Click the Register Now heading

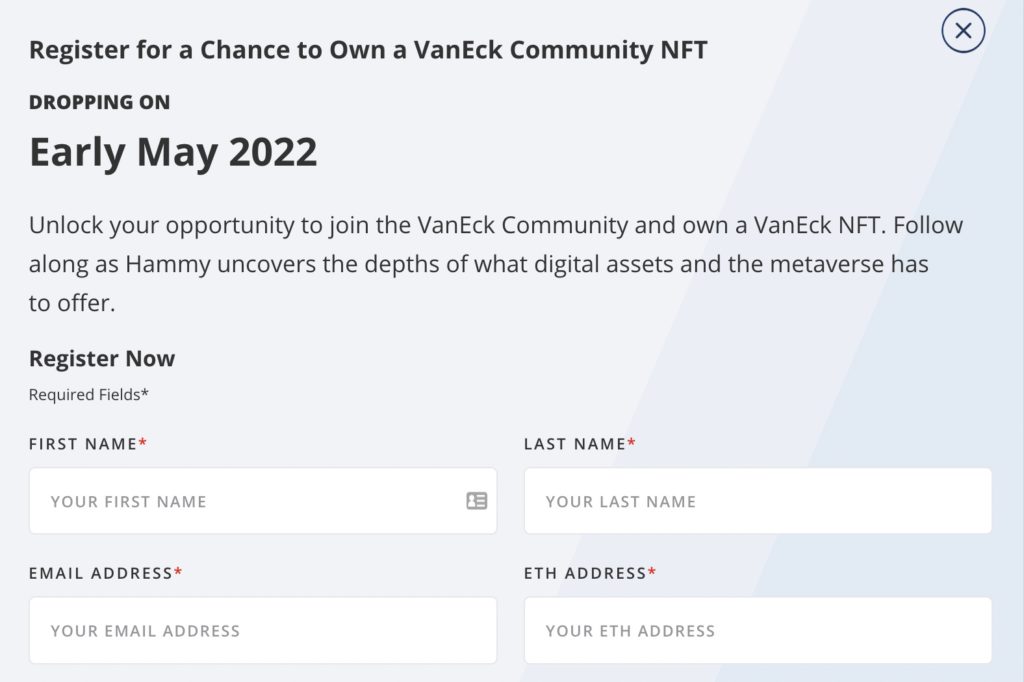point(102,359)
